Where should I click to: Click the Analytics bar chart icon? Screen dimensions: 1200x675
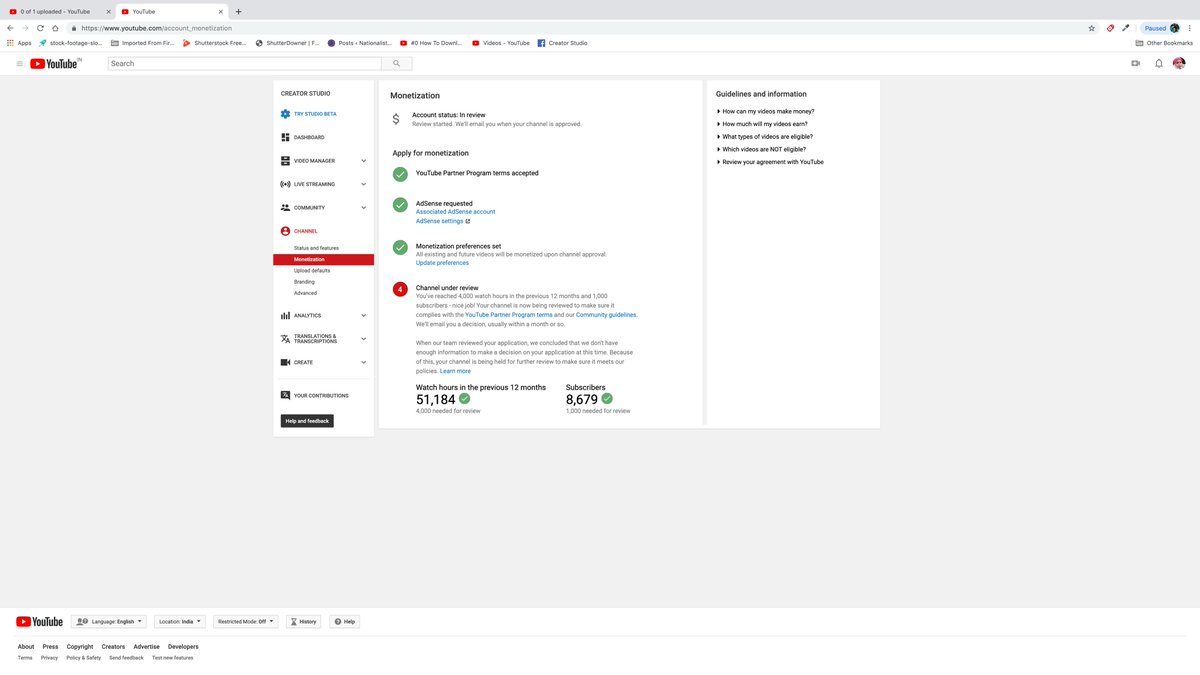pyautogui.click(x=285, y=315)
